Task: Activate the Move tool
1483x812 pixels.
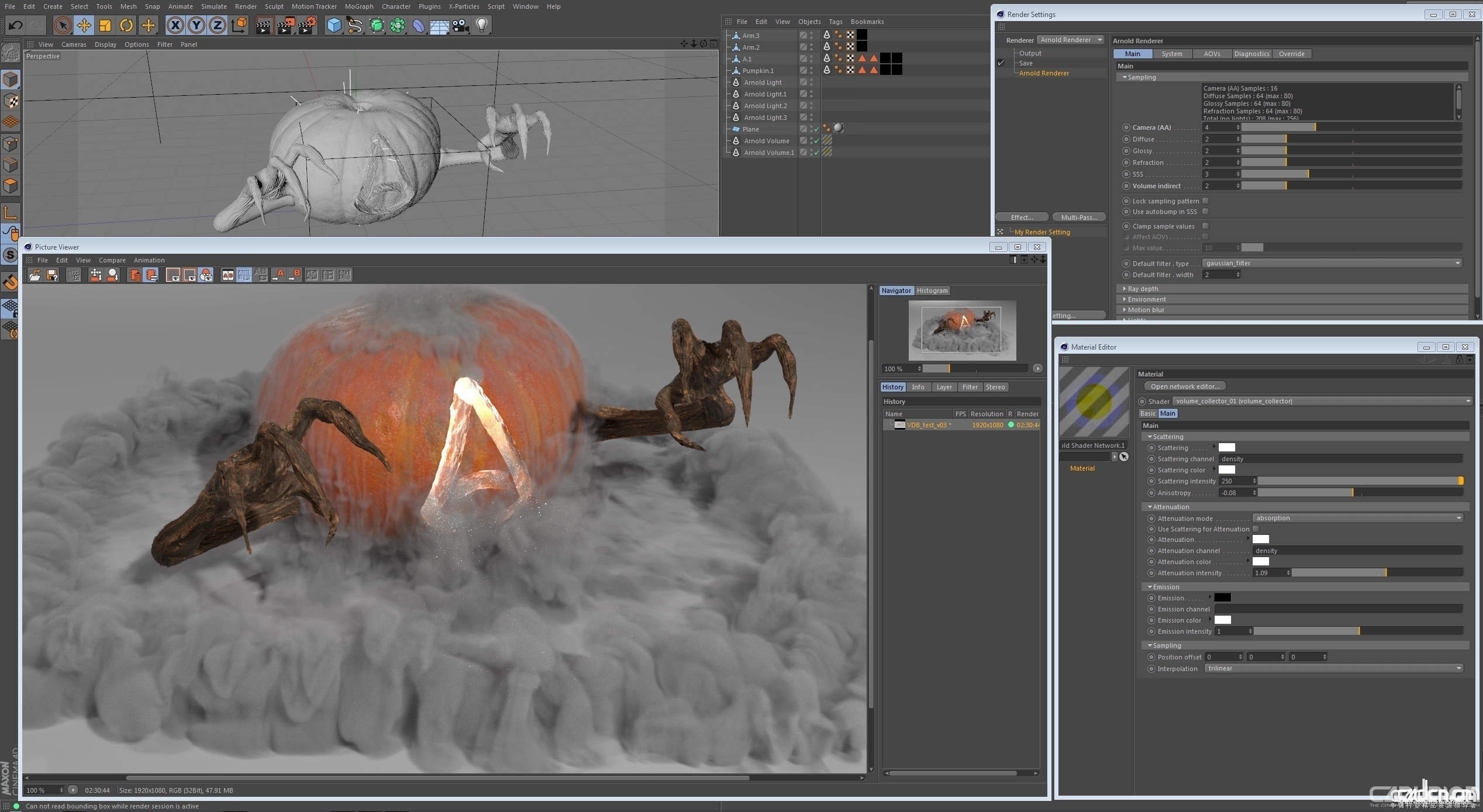Action: (x=84, y=25)
